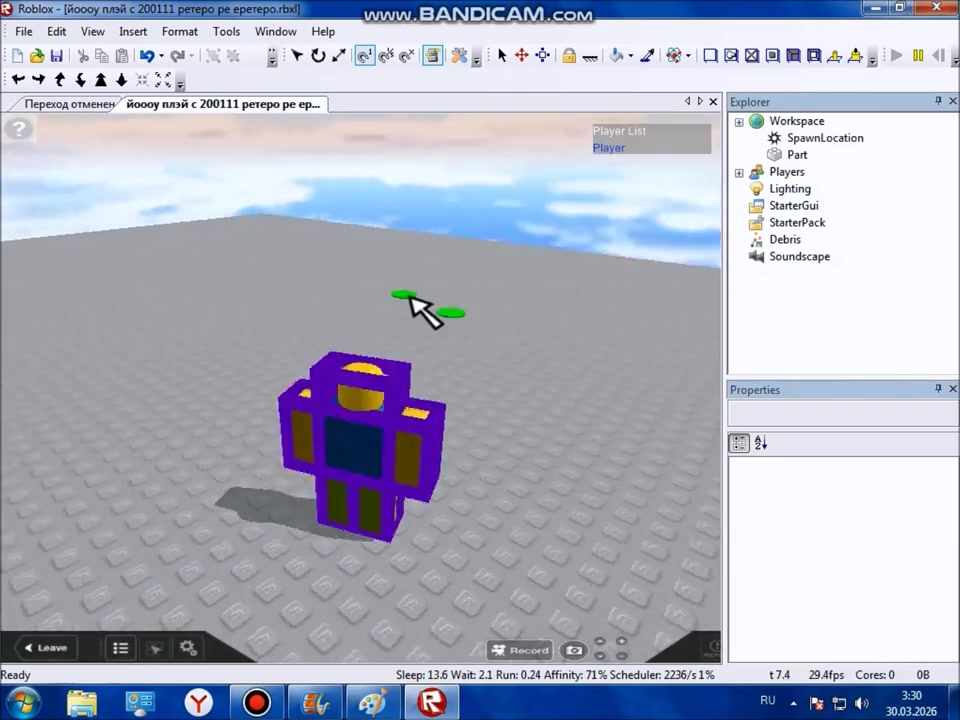This screenshot has width=960, height=720.
Task: Toggle the categorized properties view button
Action: tap(739, 443)
